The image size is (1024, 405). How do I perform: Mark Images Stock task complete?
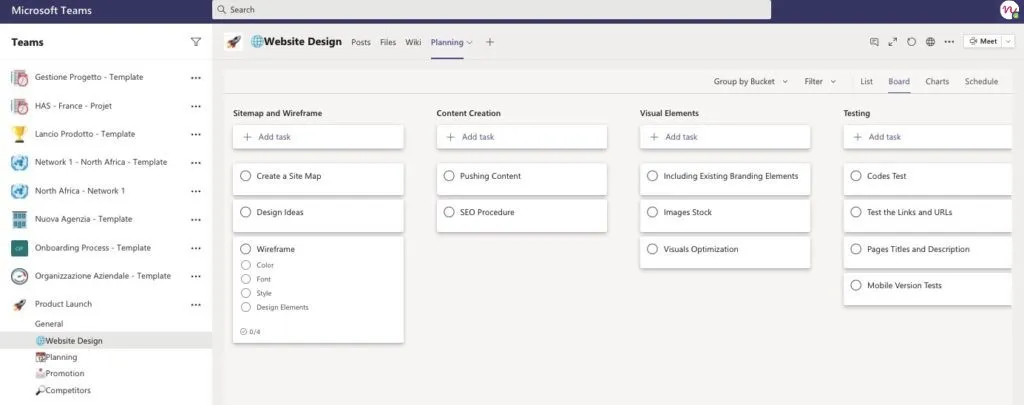[x=652, y=212]
